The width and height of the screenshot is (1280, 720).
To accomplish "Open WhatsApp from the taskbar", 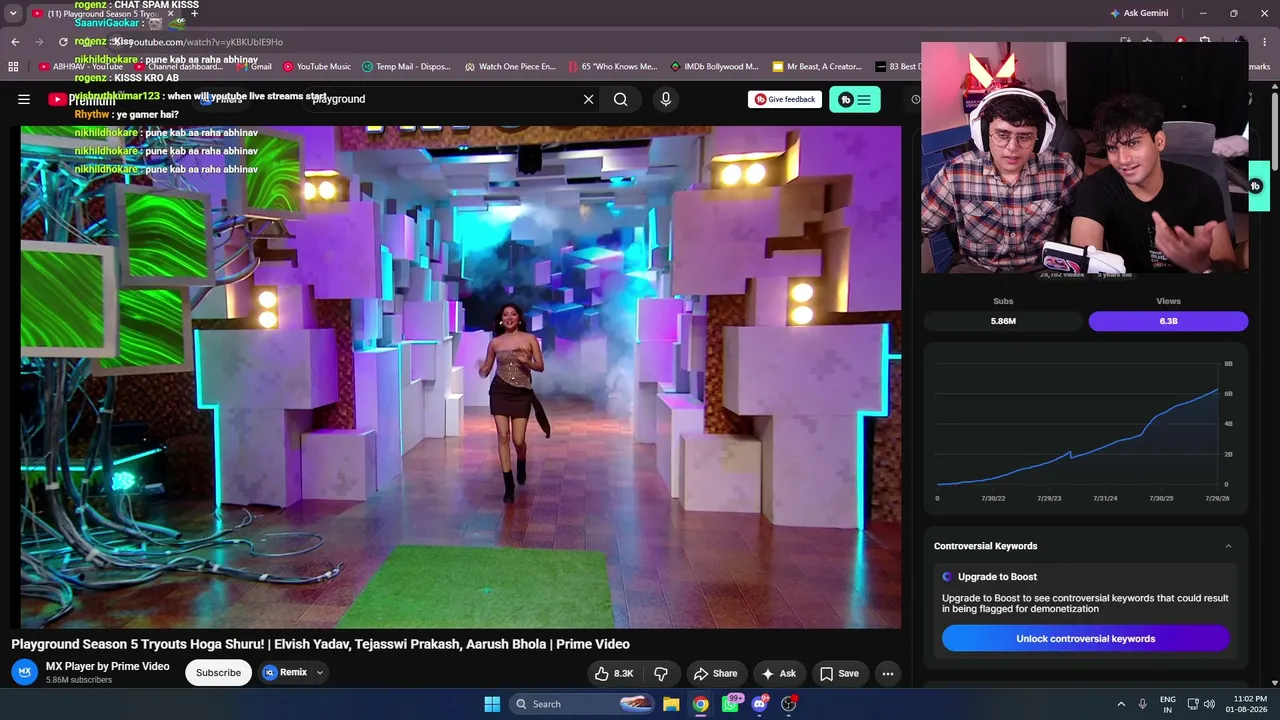I will click(731, 704).
